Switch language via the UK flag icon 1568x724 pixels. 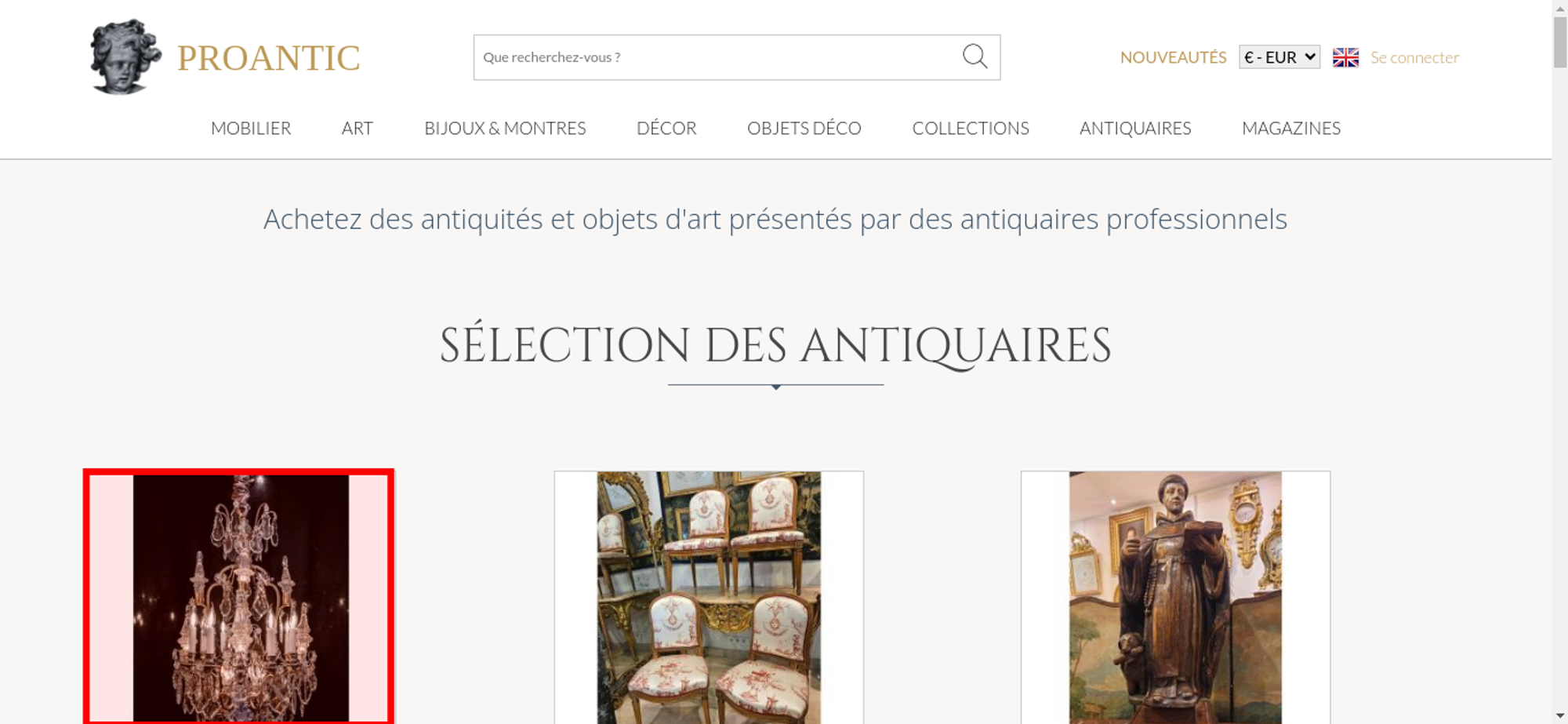tap(1345, 57)
